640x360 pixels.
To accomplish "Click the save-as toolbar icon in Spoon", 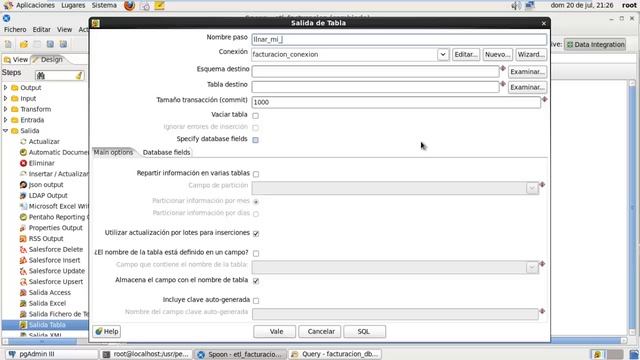I will [63, 44].
